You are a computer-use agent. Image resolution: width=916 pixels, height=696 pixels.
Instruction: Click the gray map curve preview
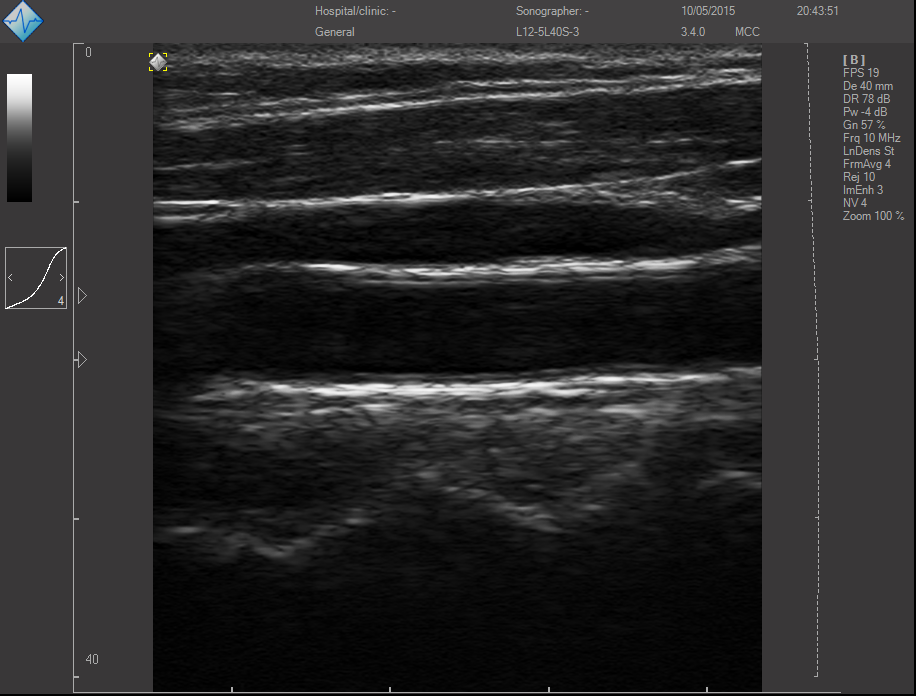click(x=36, y=278)
